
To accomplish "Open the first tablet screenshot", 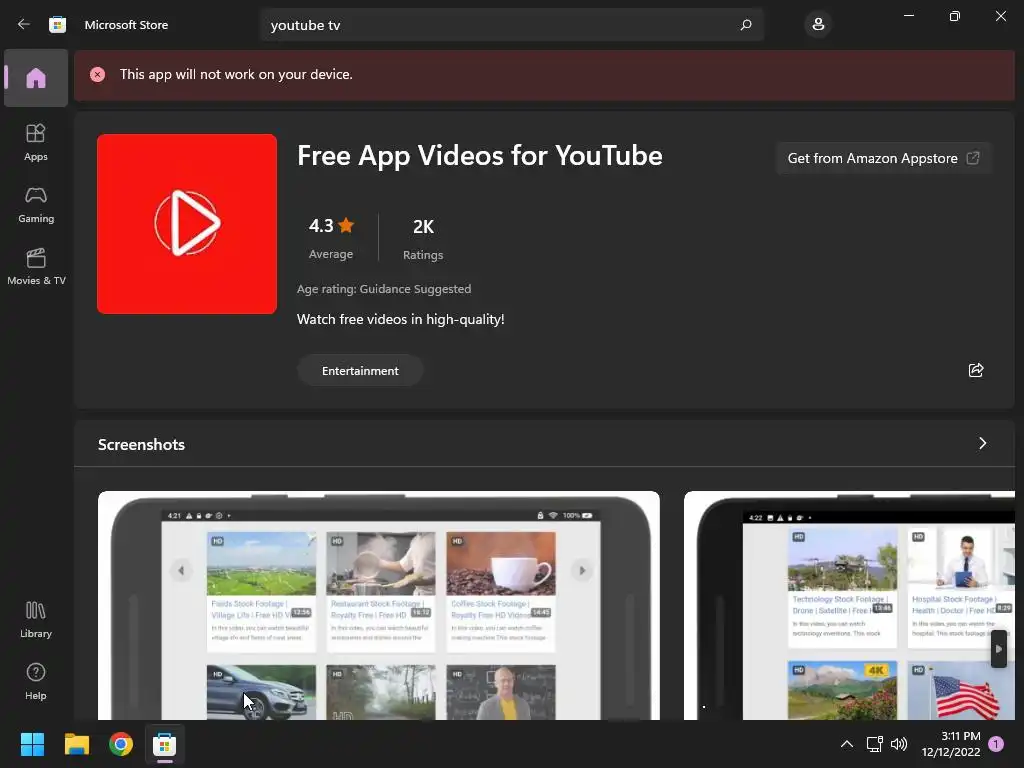I will tap(379, 605).
